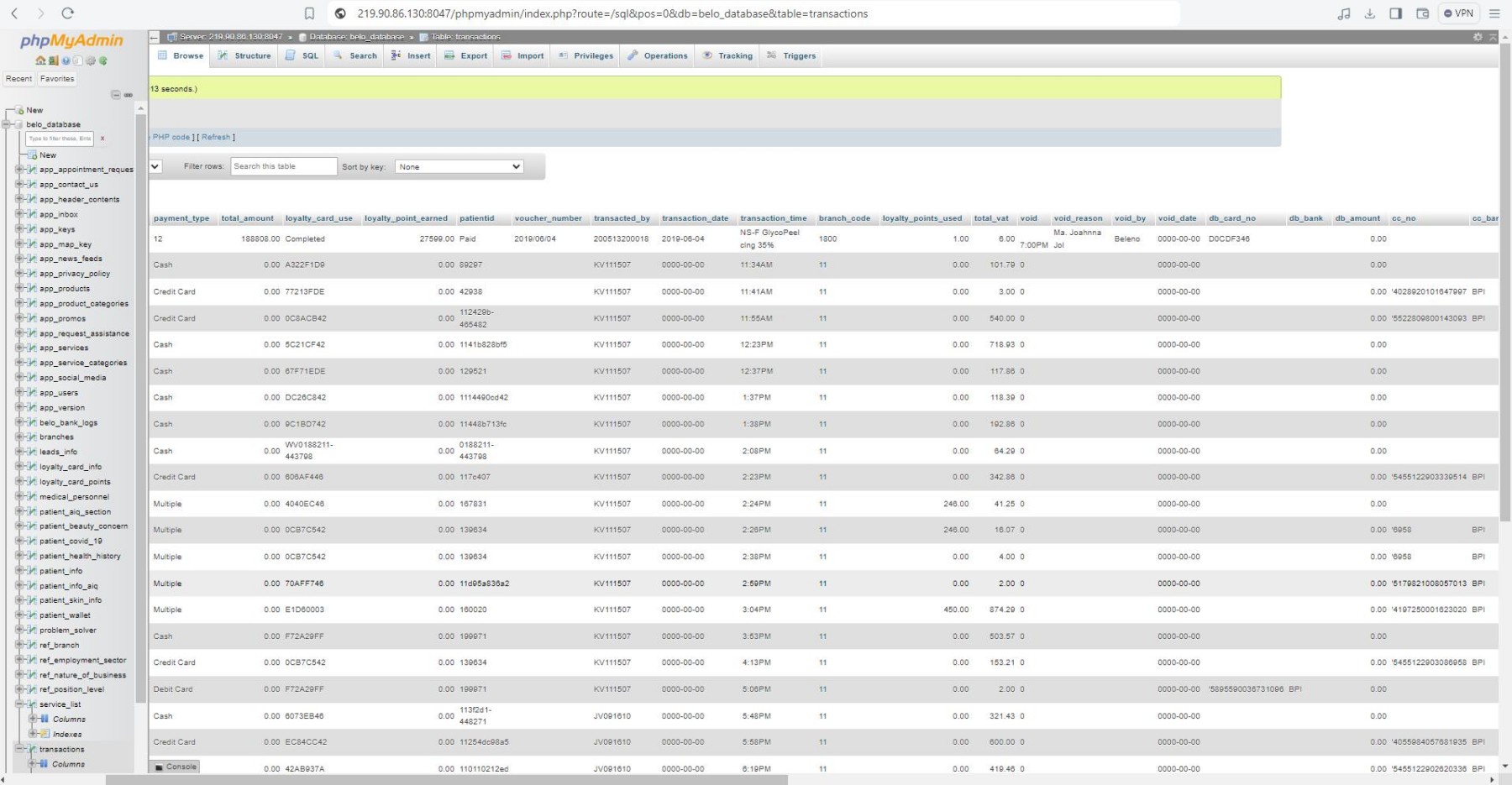1512x785 pixels.
Task: Click the link-with-main-panel chain icon
Action: pos(129,95)
